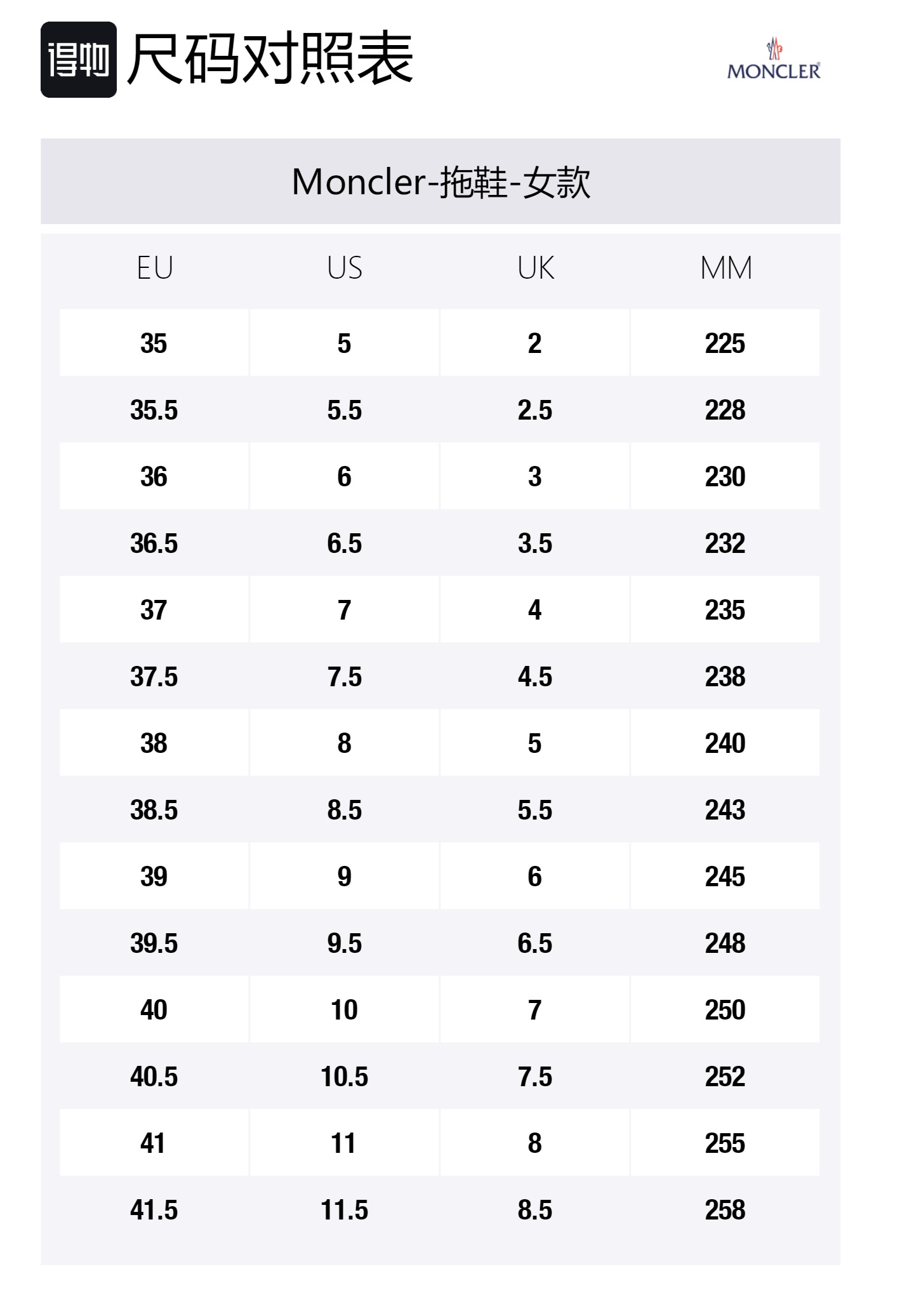Click EU size 39 cell
The image size is (914, 1316).
click(x=154, y=877)
